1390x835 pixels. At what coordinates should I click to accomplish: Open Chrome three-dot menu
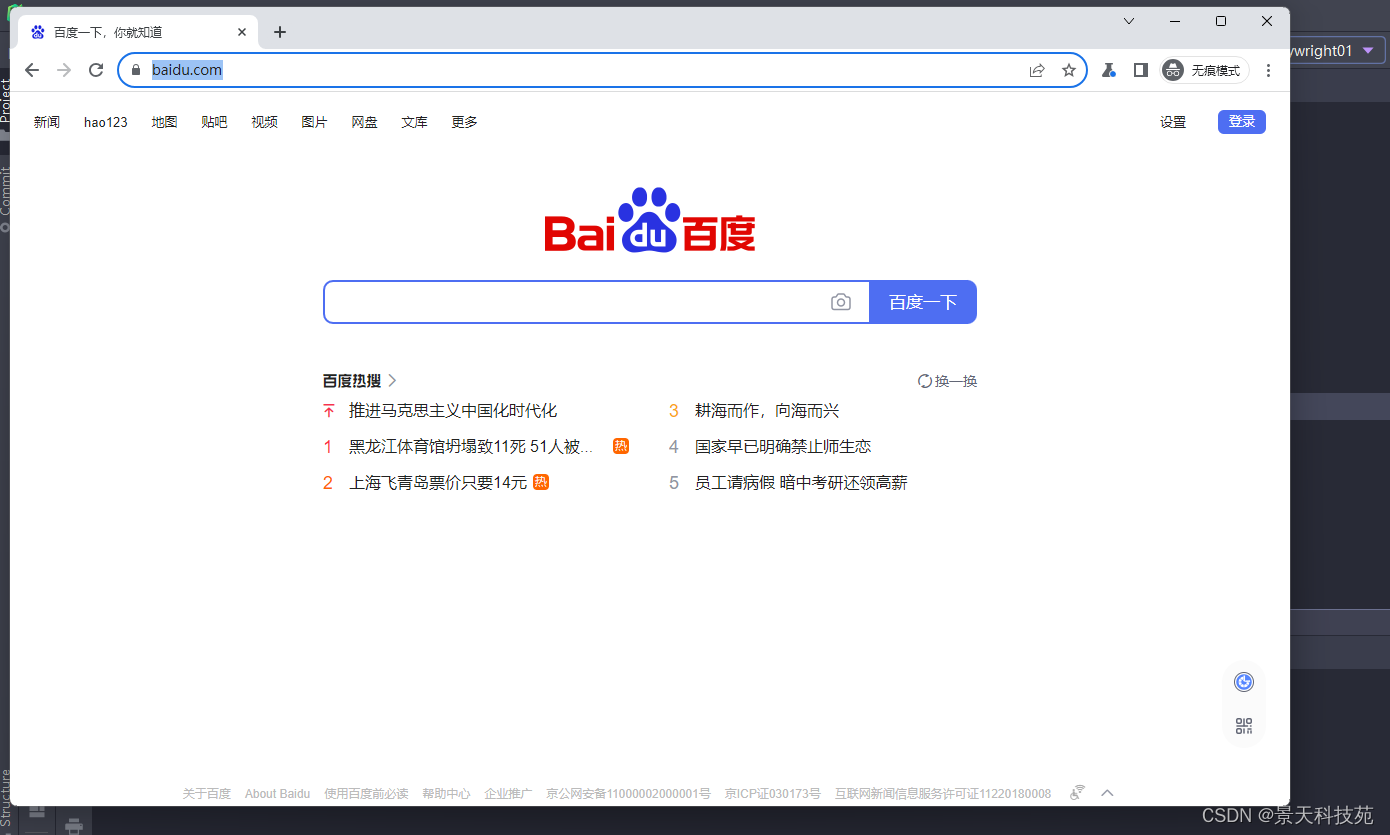(x=1269, y=70)
